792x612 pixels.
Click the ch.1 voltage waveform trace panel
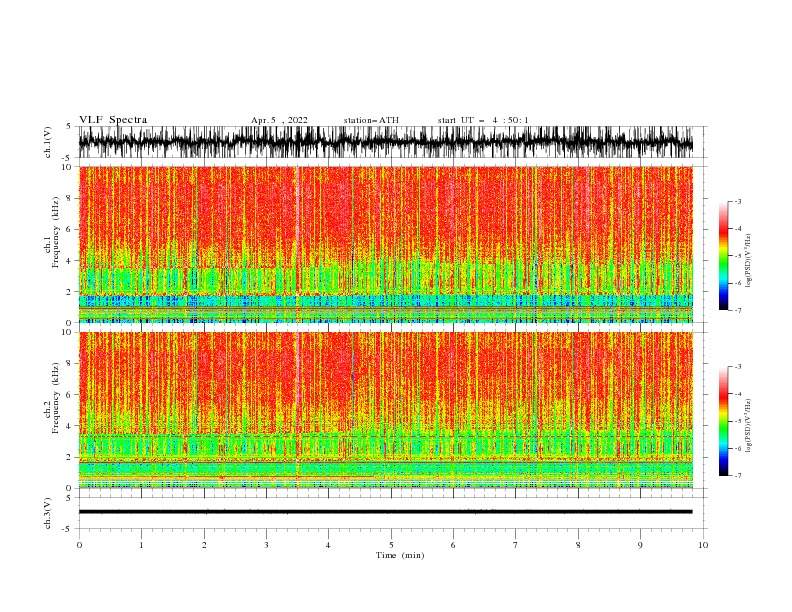(x=386, y=142)
